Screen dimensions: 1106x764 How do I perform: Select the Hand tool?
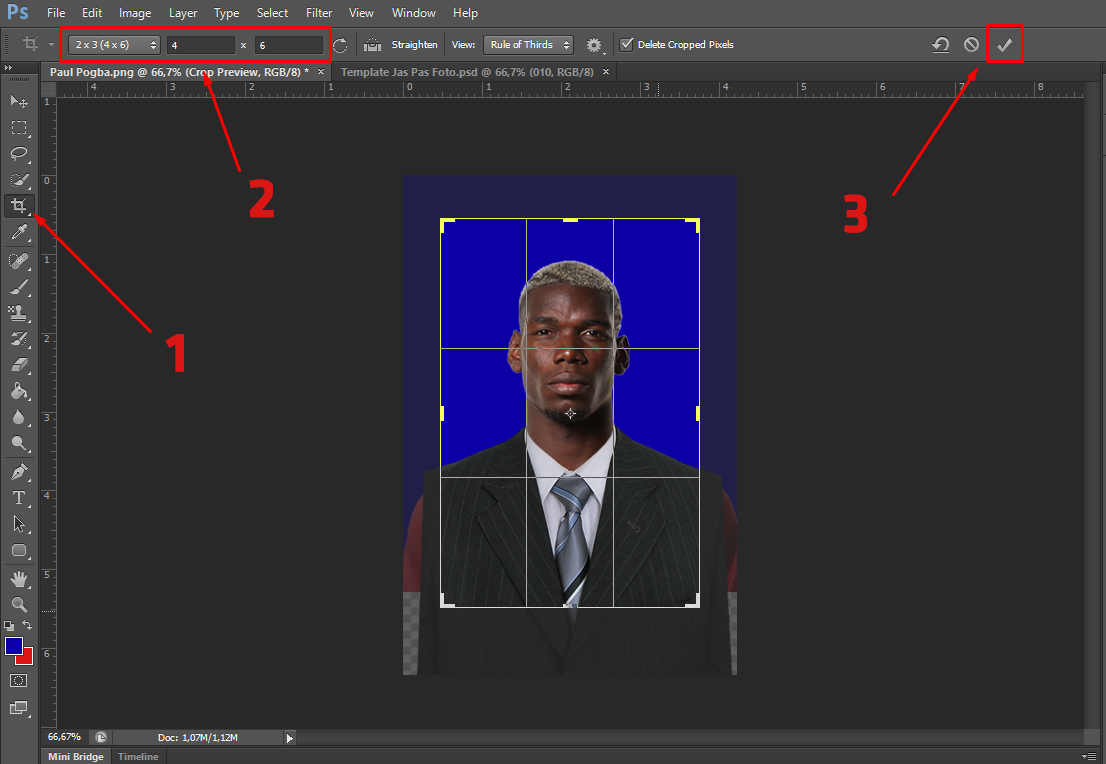coord(19,579)
